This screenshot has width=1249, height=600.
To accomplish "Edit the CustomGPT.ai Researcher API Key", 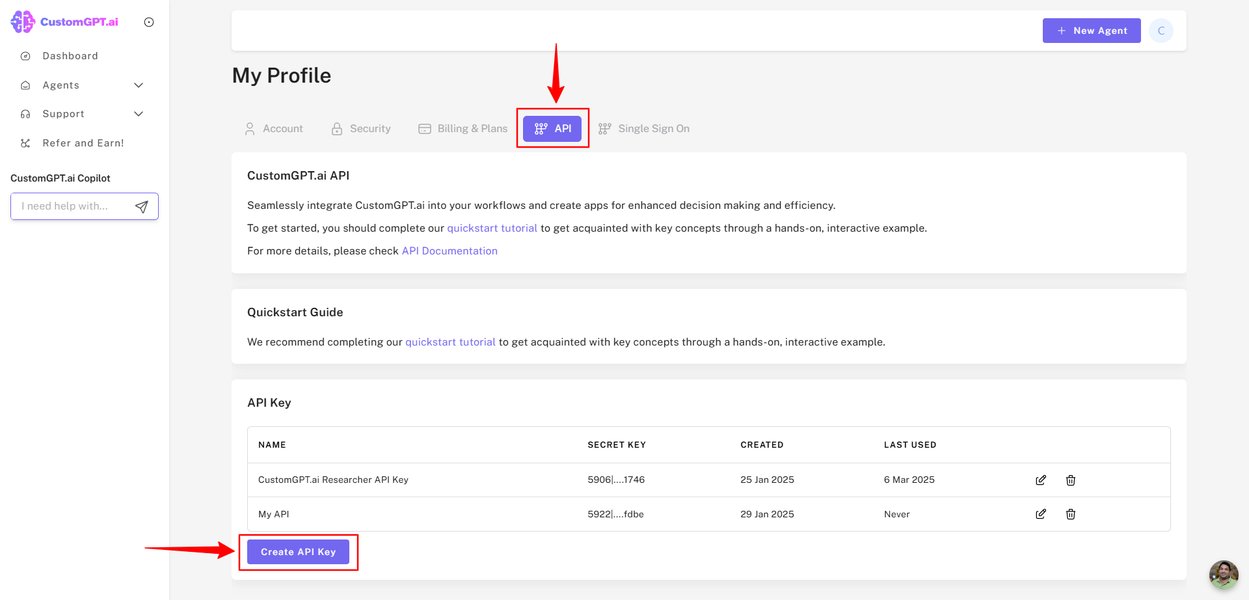I will click(1041, 480).
